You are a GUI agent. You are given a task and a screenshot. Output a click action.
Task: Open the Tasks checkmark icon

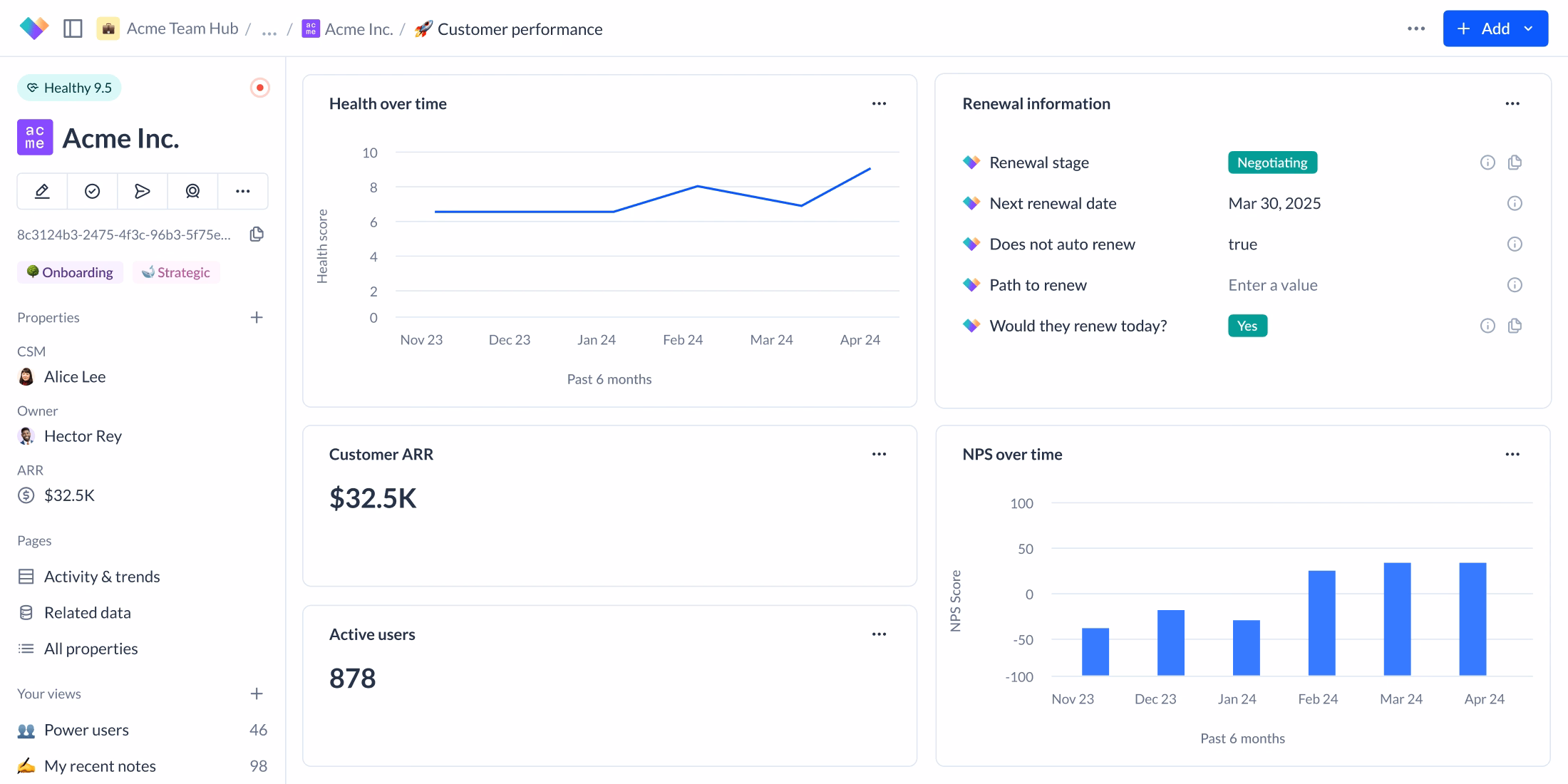pyautogui.click(x=92, y=191)
